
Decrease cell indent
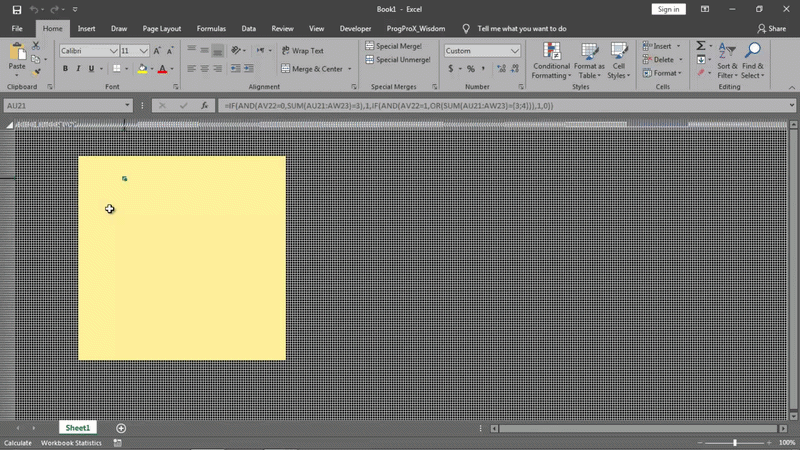pos(236,68)
